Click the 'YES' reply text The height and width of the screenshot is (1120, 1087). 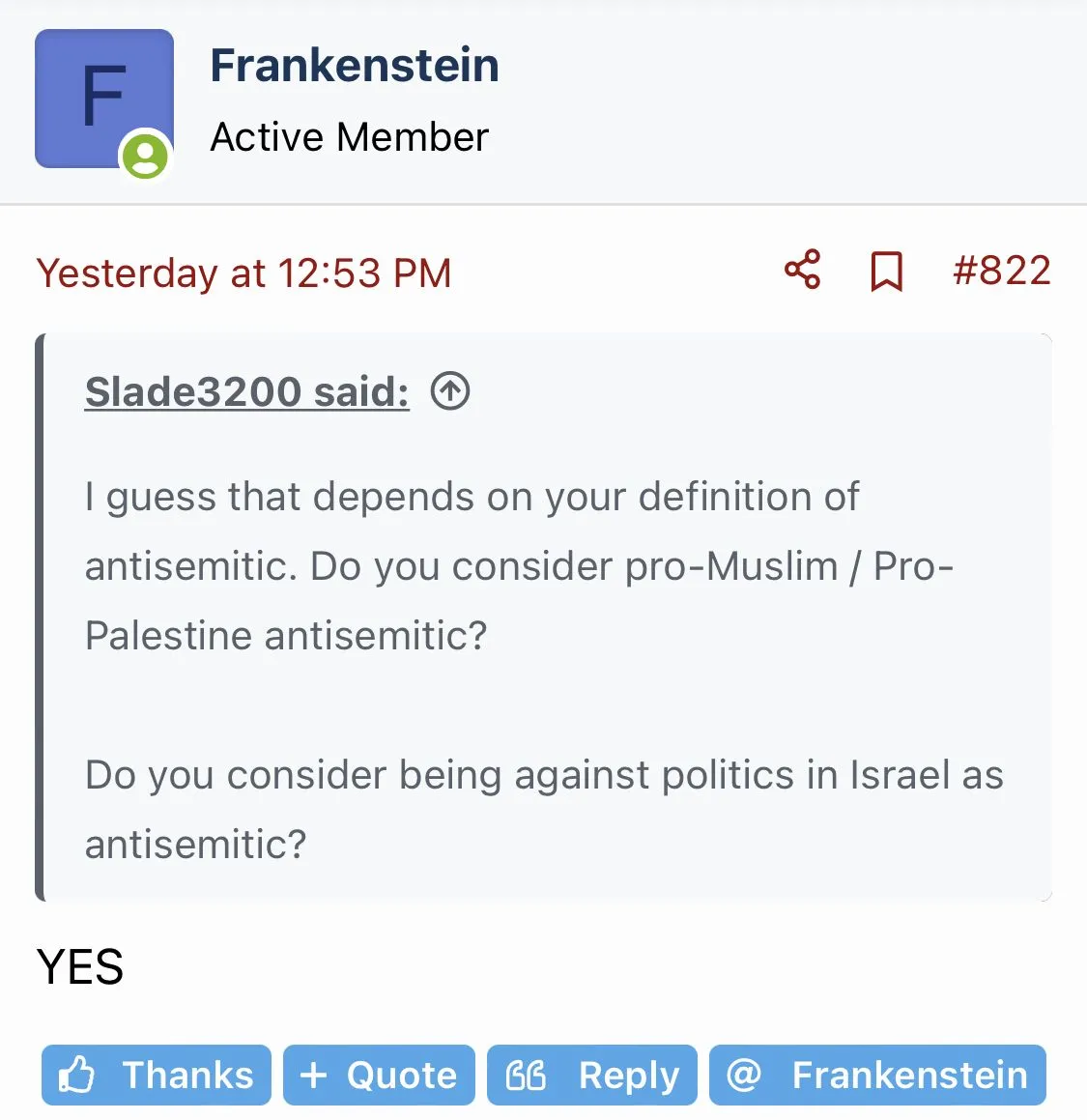[x=80, y=966]
